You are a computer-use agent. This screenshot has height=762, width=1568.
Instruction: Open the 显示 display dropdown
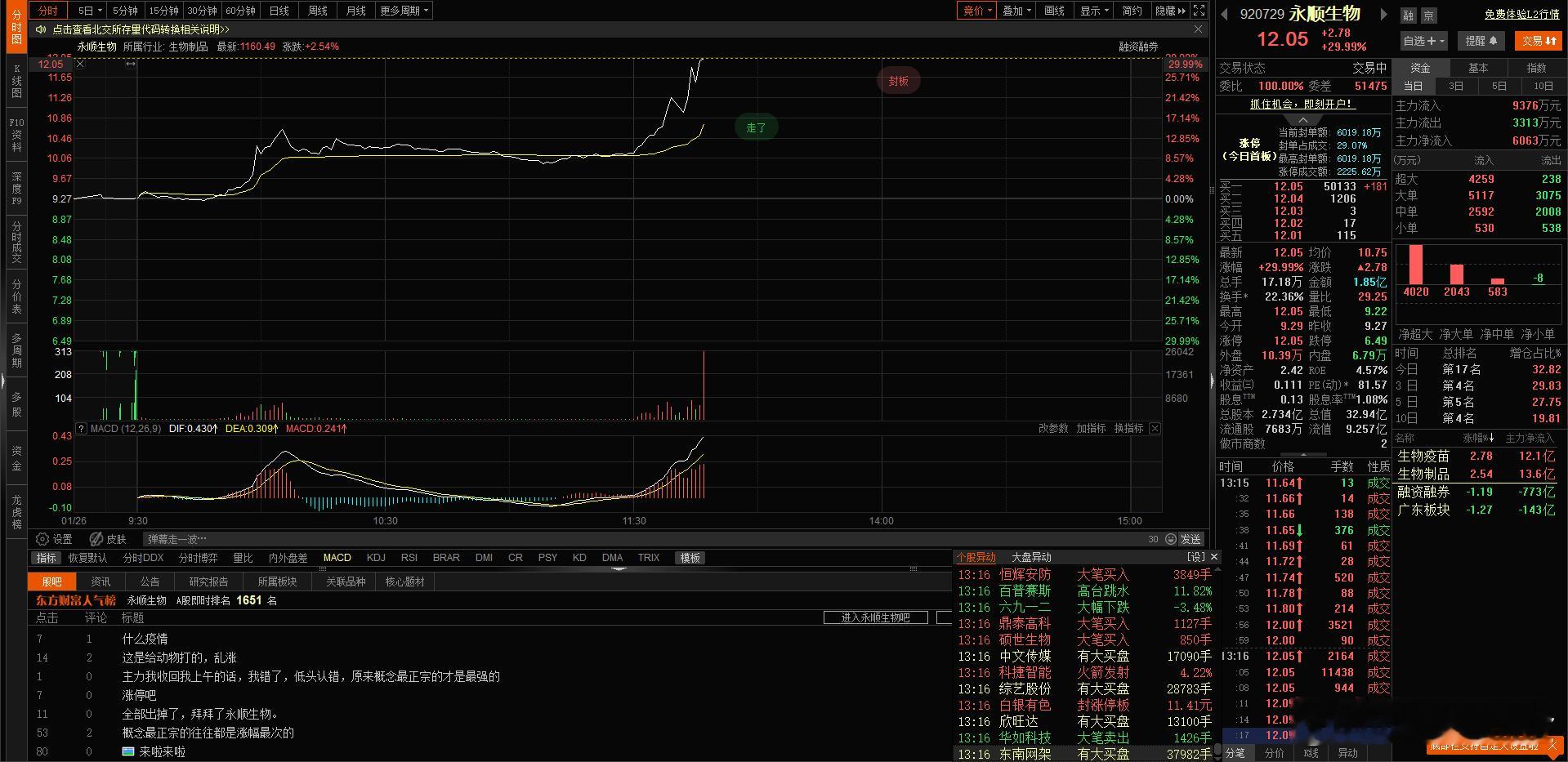tap(1094, 11)
